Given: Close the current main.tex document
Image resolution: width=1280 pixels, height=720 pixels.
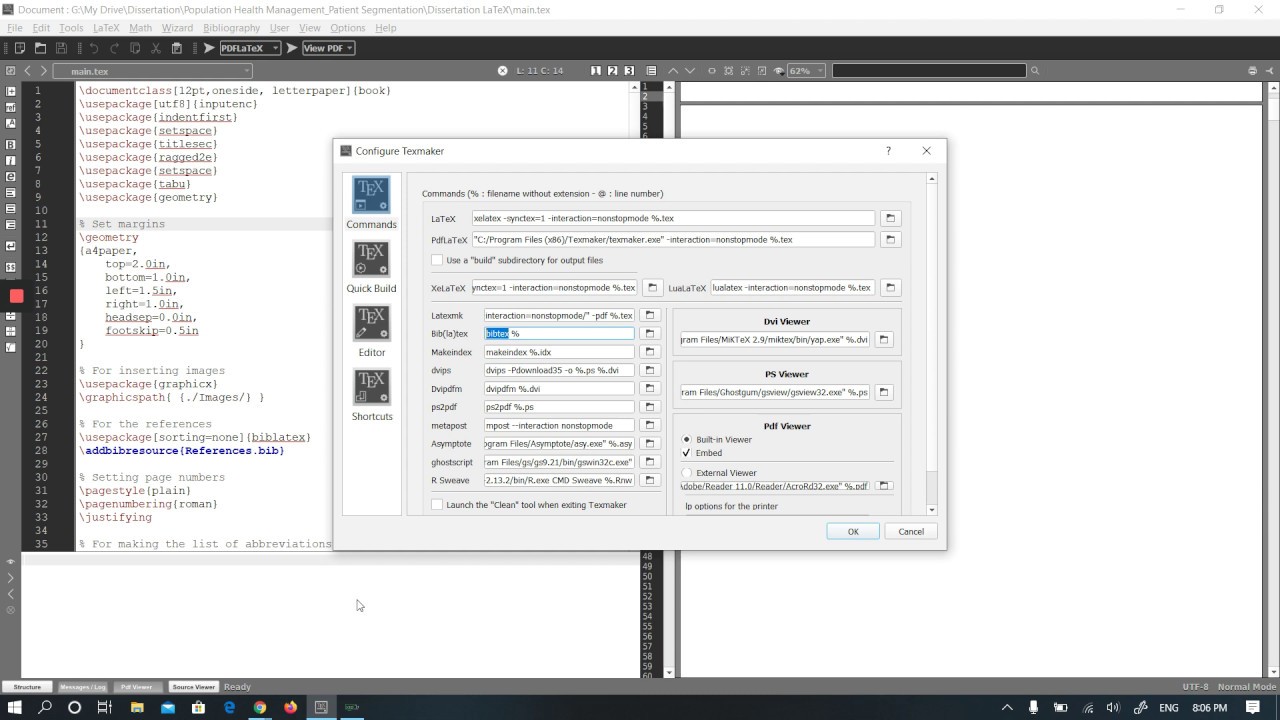Looking at the screenshot, I should click(502, 71).
